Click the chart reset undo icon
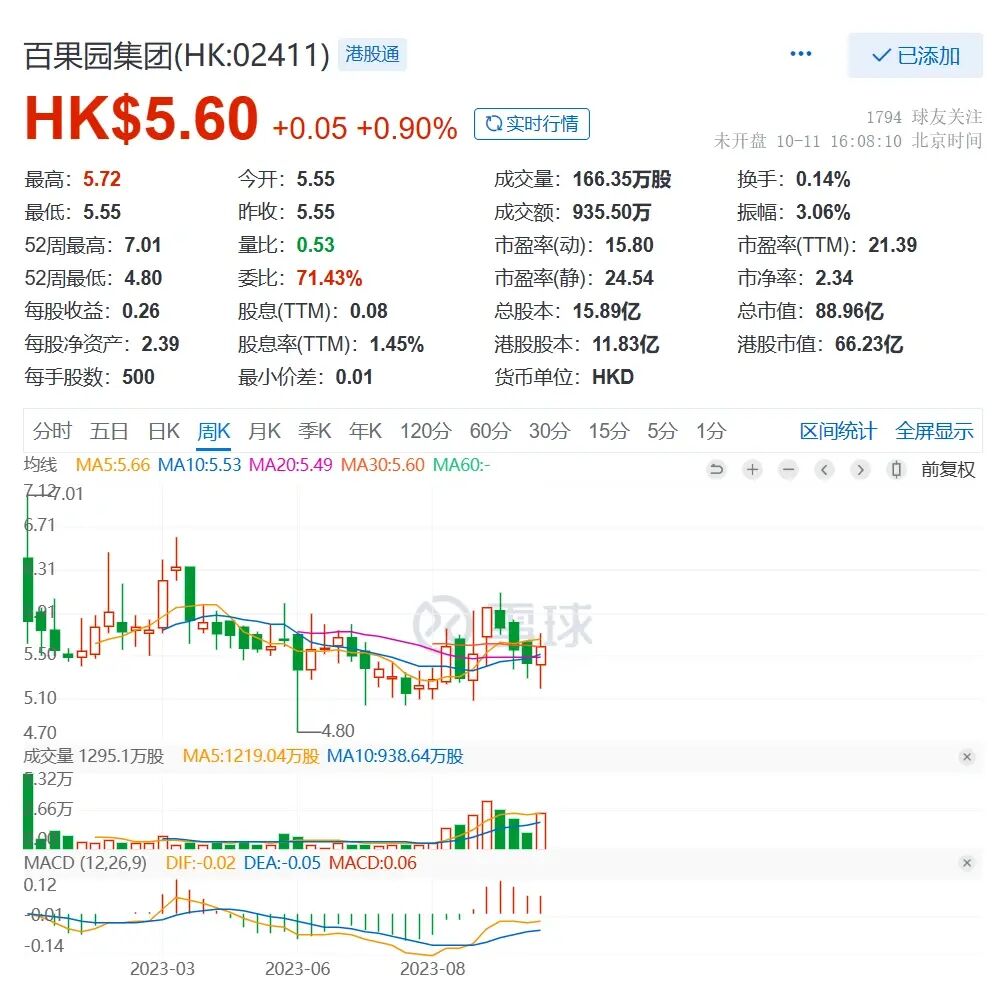 click(x=716, y=470)
